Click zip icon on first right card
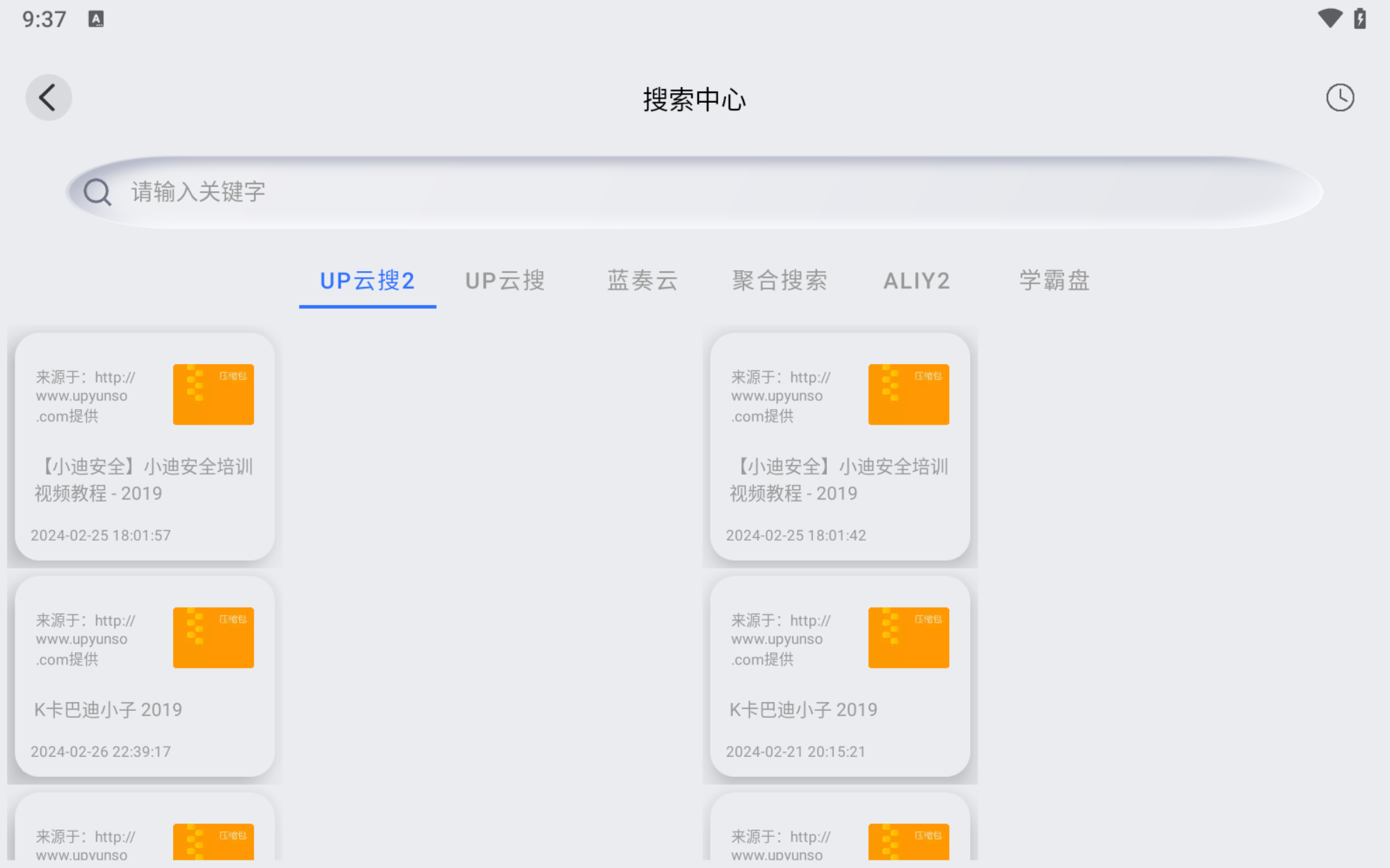 pos(908,394)
